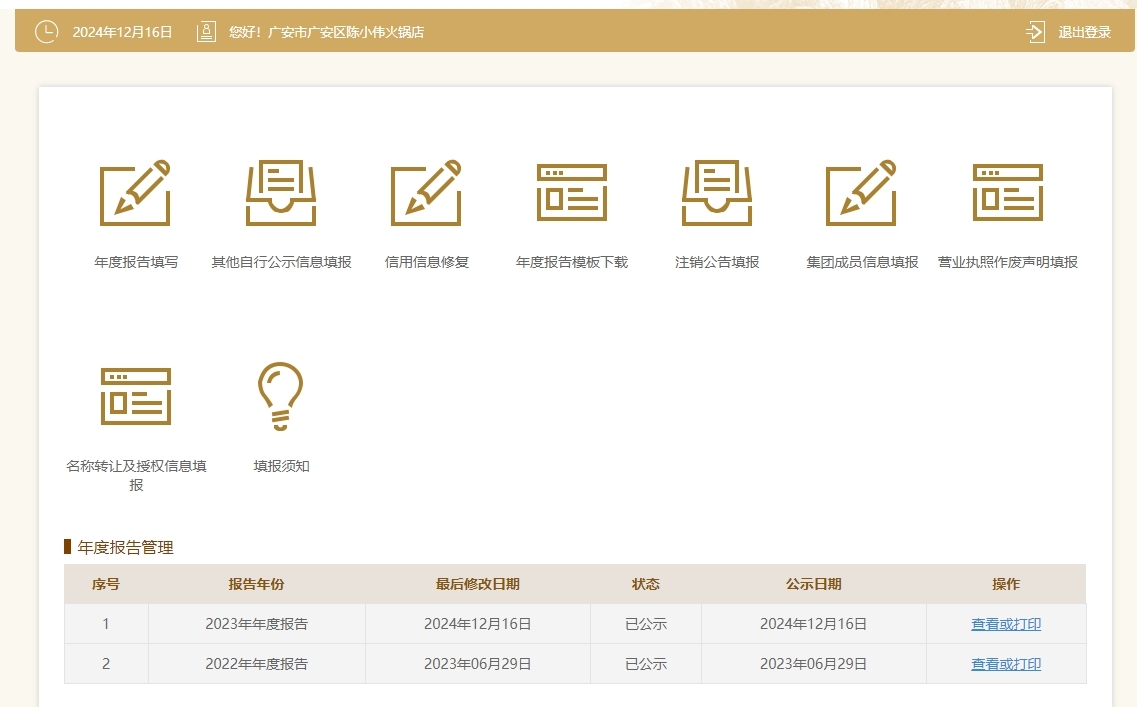The image size is (1137, 707).
Task: Select the 年度报告模板下载 icon
Action: pos(572,193)
